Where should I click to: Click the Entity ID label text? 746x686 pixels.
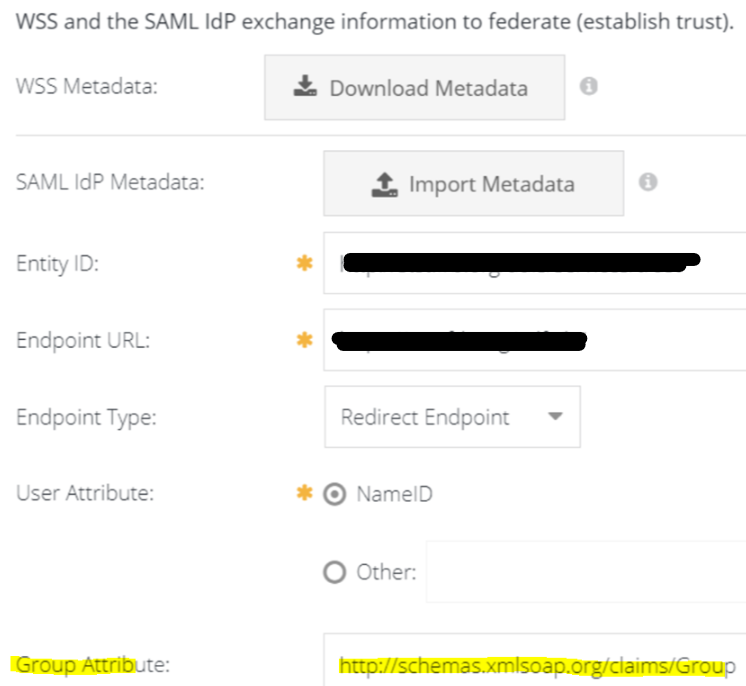[x=59, y=264]
